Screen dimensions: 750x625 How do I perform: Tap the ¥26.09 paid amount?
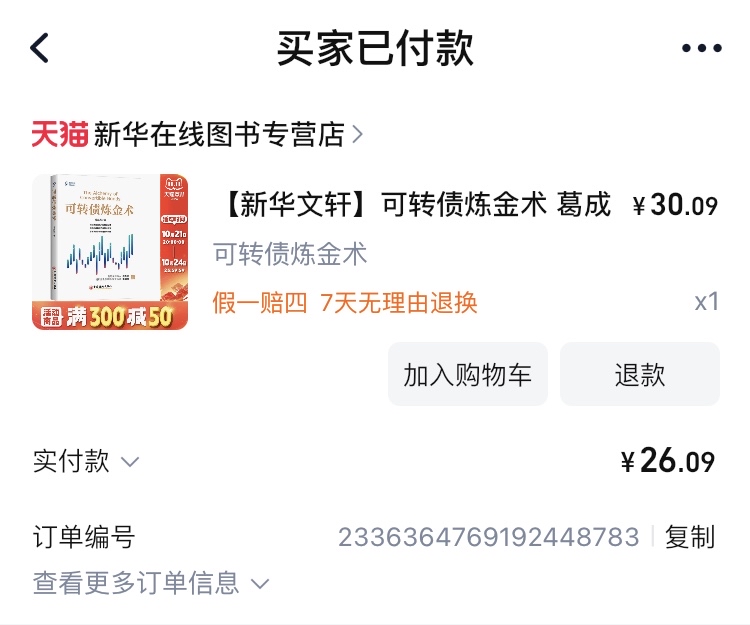pos(668,461)
